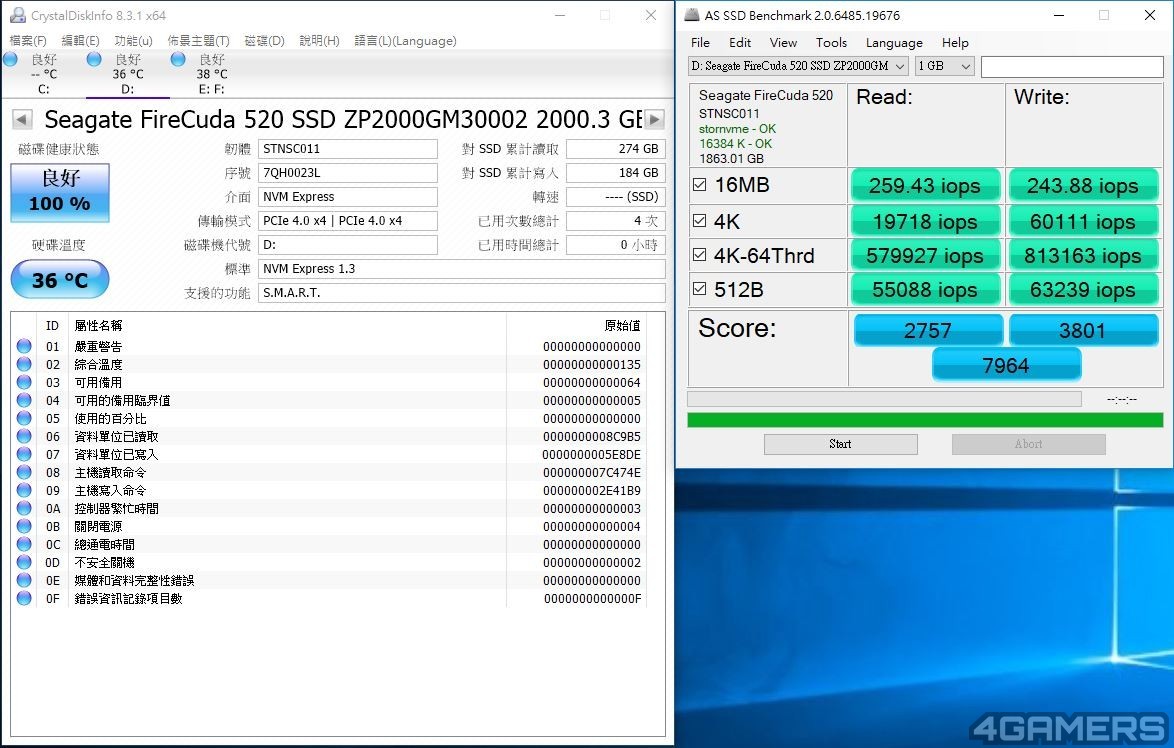
Task: Click the firmware field STNSC011
Action: pyautogui.click(x=348, y=149)
